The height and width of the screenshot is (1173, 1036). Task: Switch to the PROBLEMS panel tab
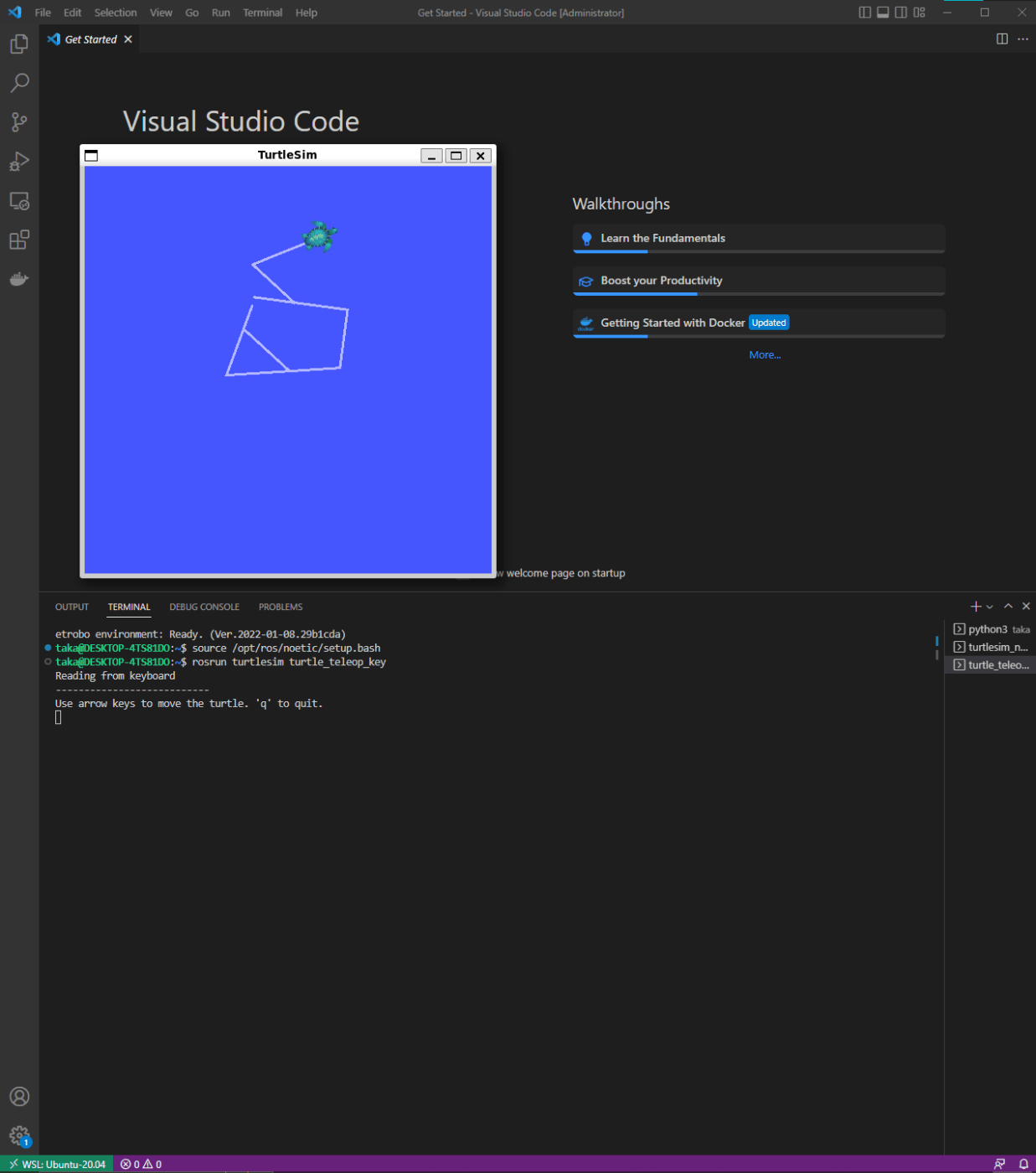coord(281,607)
